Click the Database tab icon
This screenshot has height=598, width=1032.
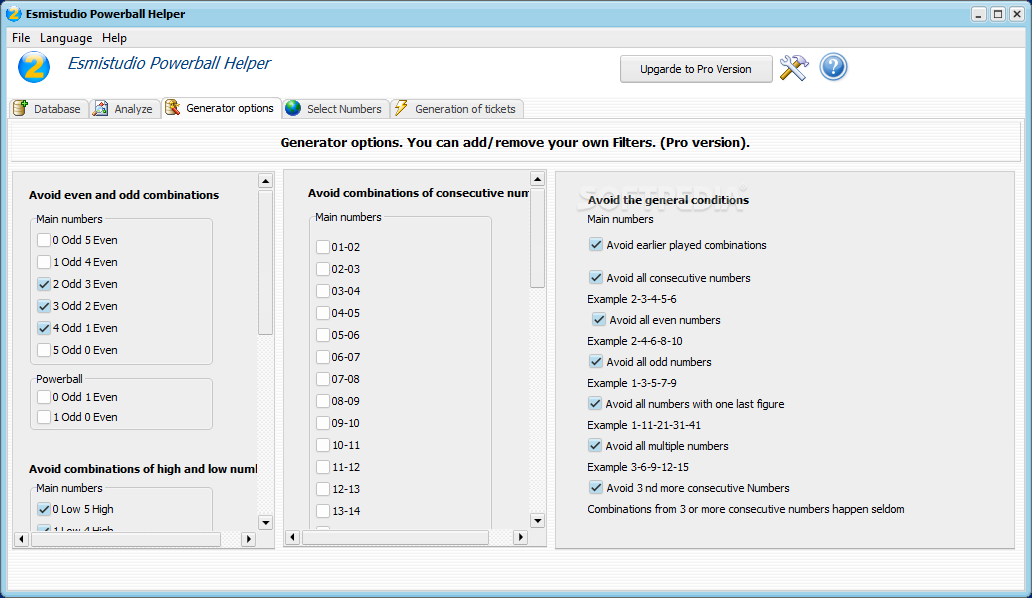click(x=20, y=108)
